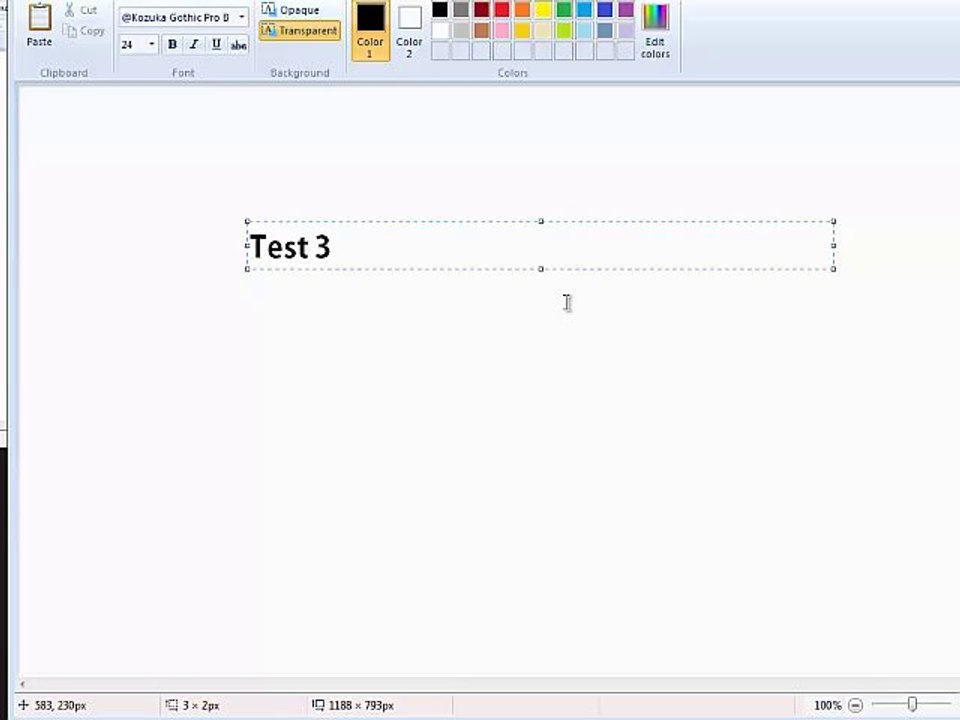Viewport: 960px width, 720px height.
Task: Pick the light gray color swatch
Action: [460, 30]
